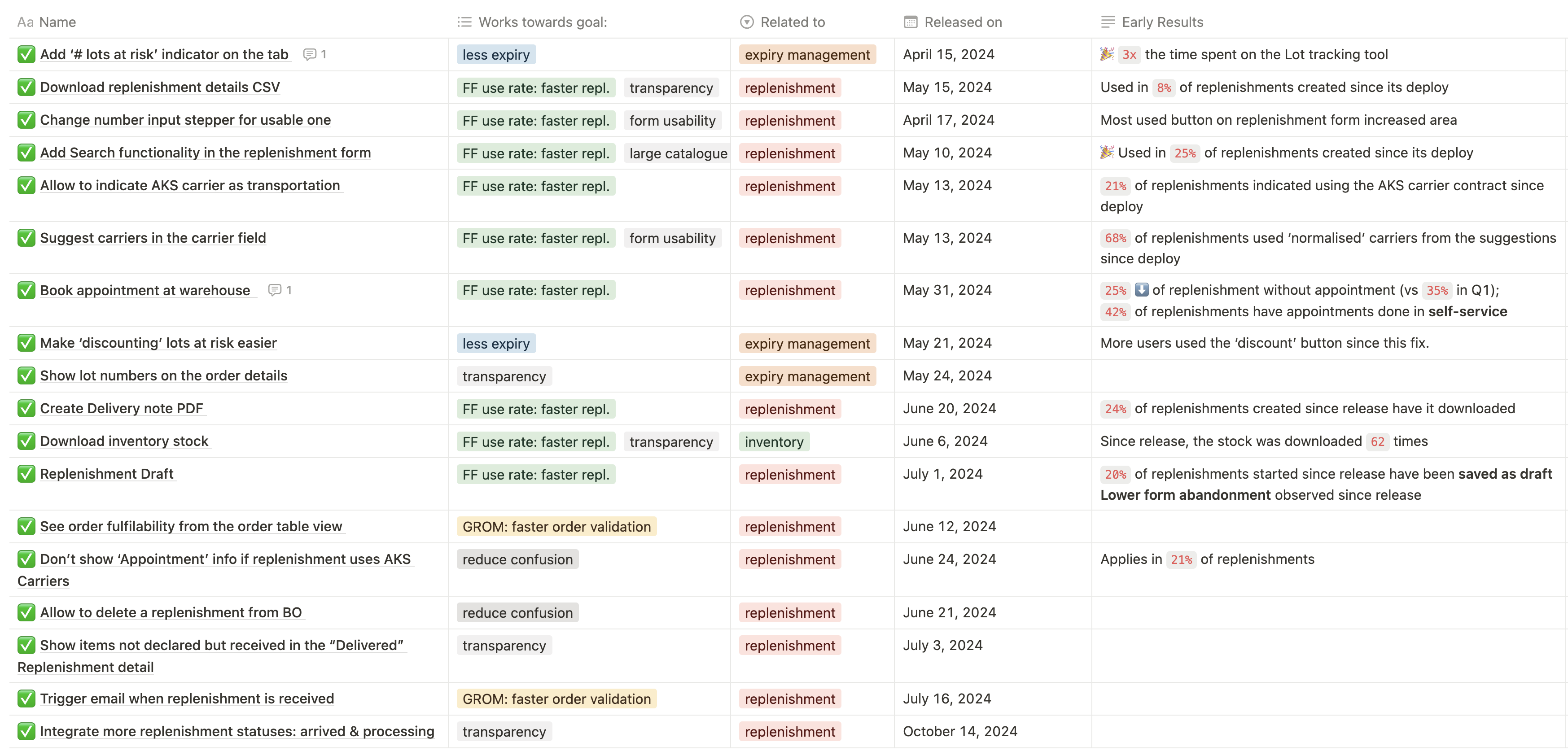Click party popper emoji in '3x the time spent' result
The image size is (1568, 751).
(1107, 54)
